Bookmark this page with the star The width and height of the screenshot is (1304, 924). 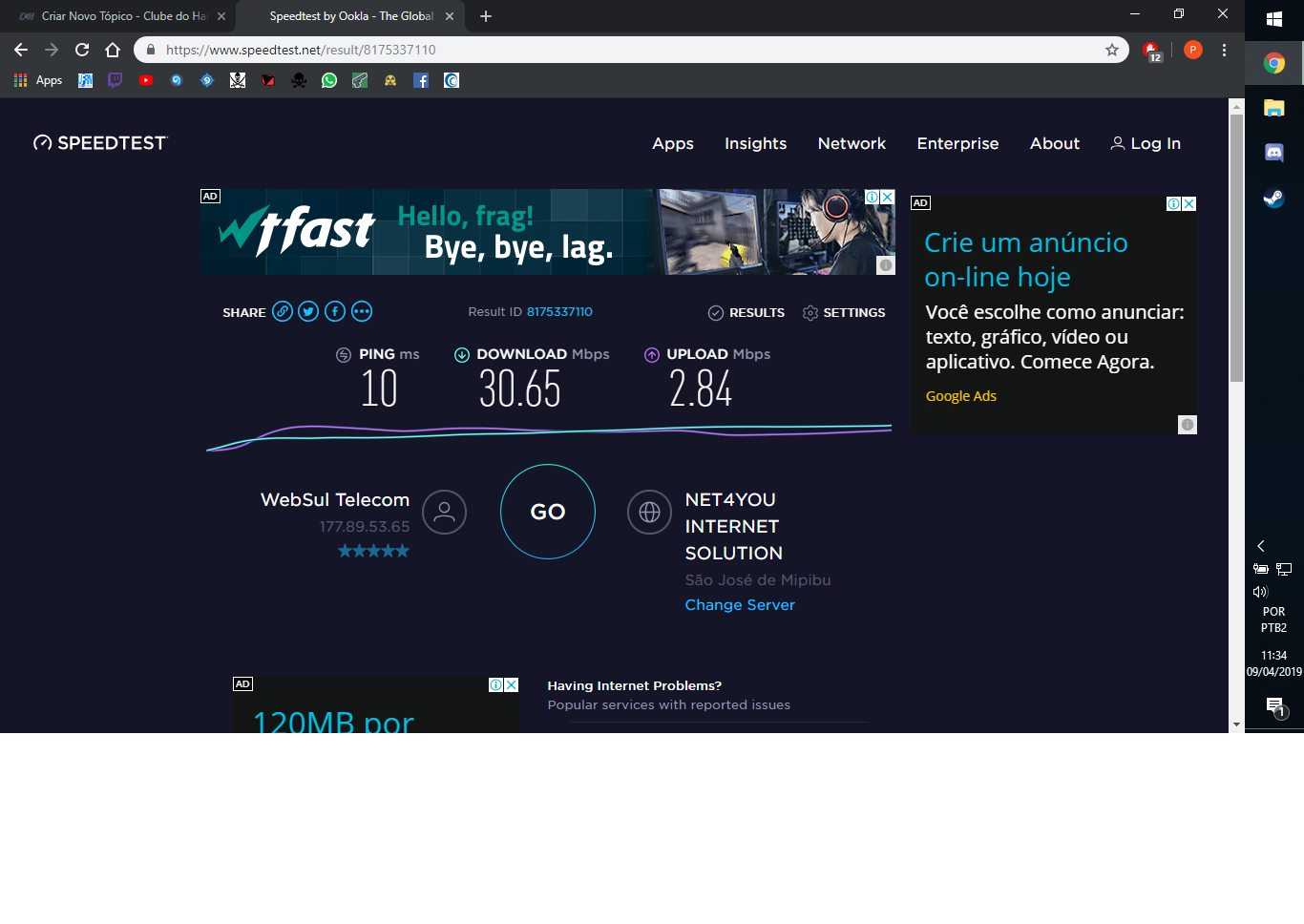click(x=1112, y=50)
